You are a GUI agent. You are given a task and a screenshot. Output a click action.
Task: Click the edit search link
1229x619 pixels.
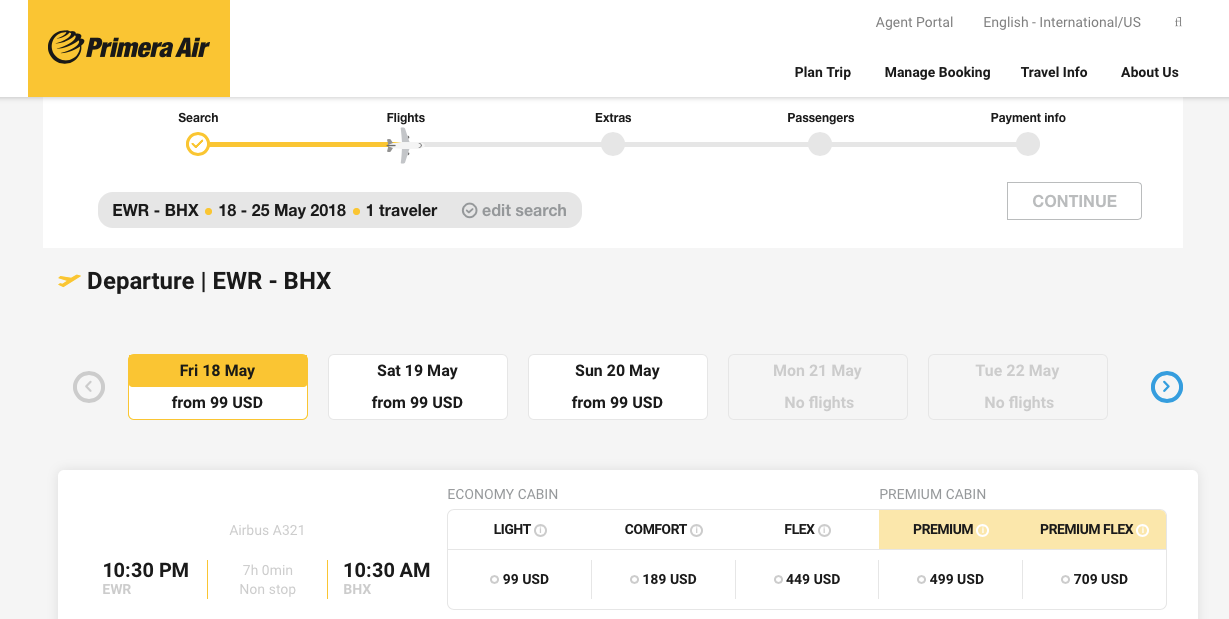514,210
